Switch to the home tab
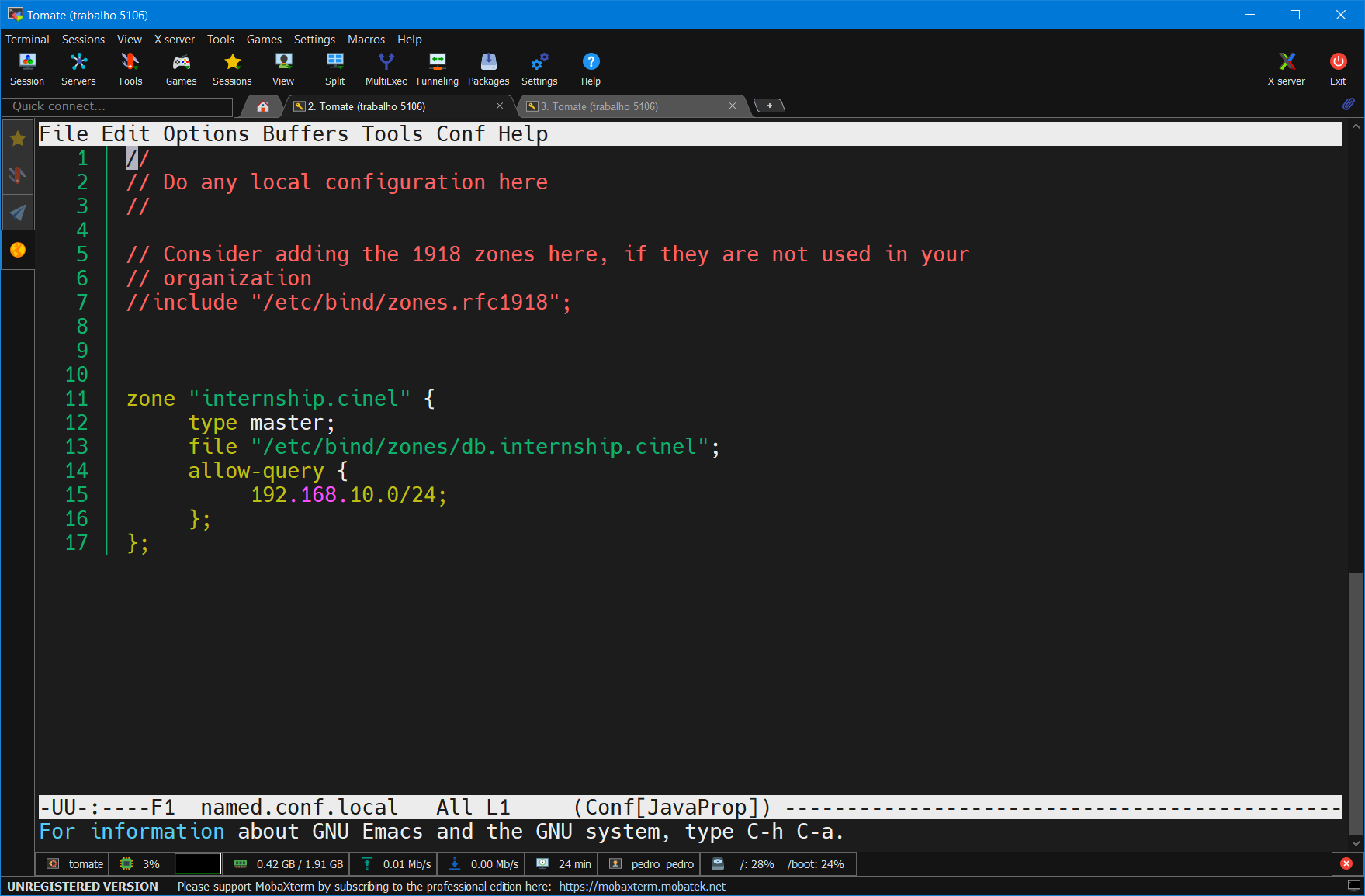The width and height of the screenshot is (1365, 896). tap(262, 106)
